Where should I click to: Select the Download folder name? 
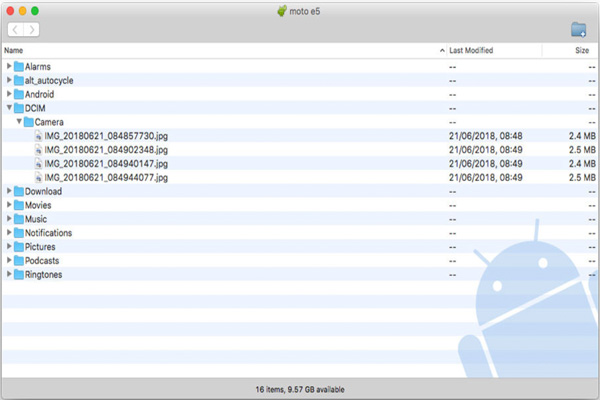43,191
